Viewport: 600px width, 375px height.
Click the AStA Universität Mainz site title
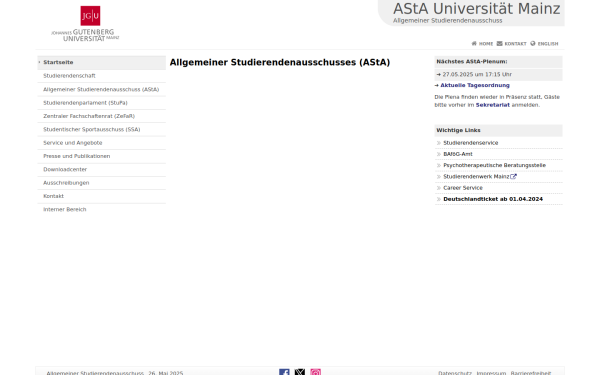(476, 9)
